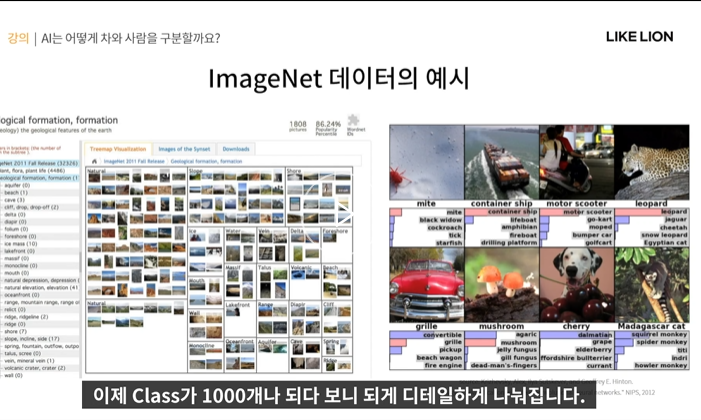This screenshot has height=420, width=701.
Task: Open the Lakefront treemap cell
Action: pos(240,319)
